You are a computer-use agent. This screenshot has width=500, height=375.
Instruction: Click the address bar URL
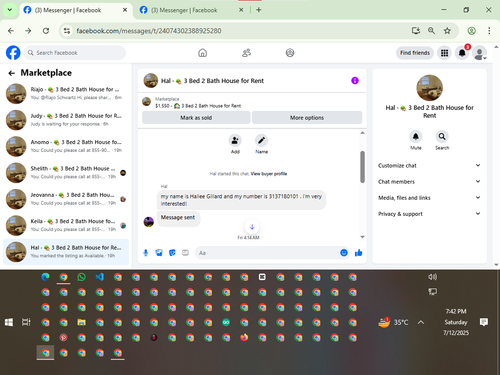[149, 31]
